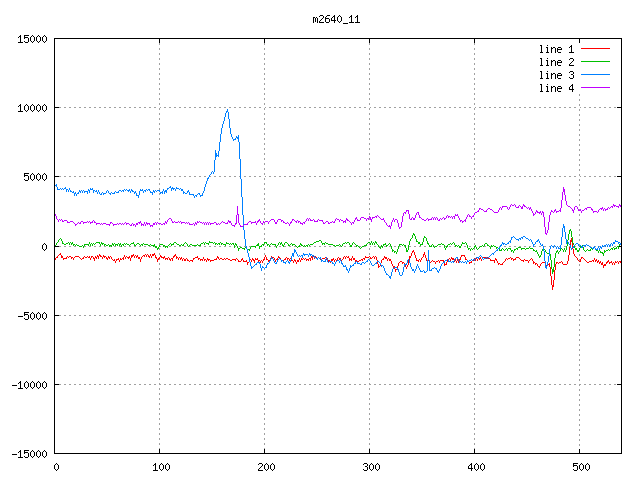Image resolution: width=640 pixels, height=480 pixels.
Task: Click the green line 2 legend sample
Action: pos(596,62)
